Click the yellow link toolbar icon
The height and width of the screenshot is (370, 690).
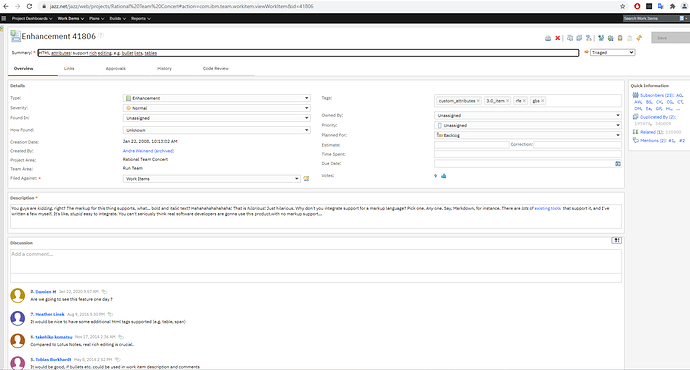pyautogui.click(x=639, y=38)
